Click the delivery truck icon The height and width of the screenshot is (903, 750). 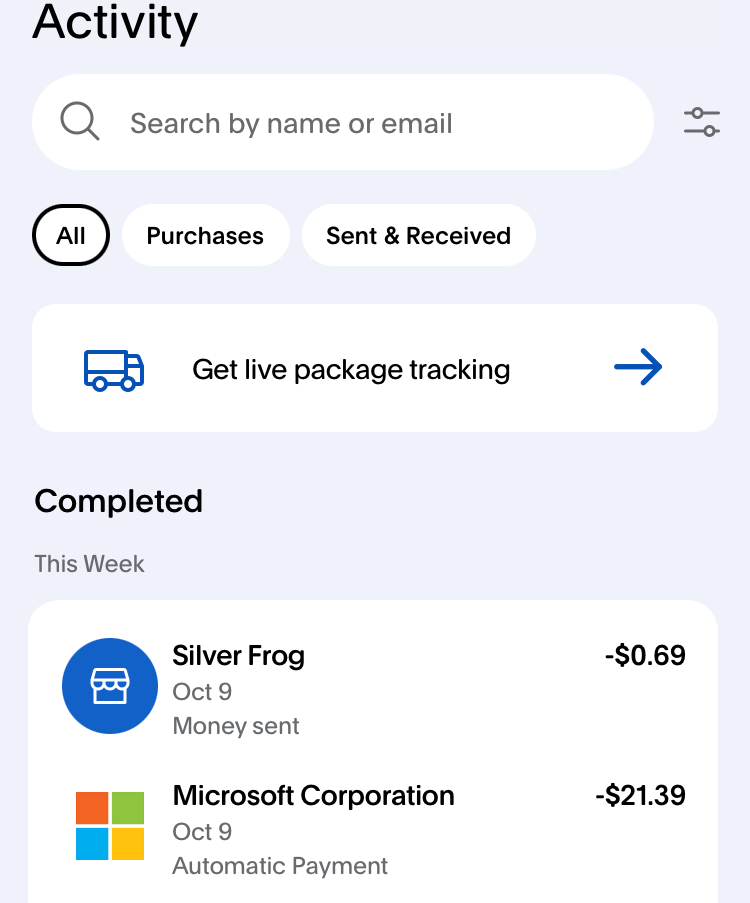point(113,369)
